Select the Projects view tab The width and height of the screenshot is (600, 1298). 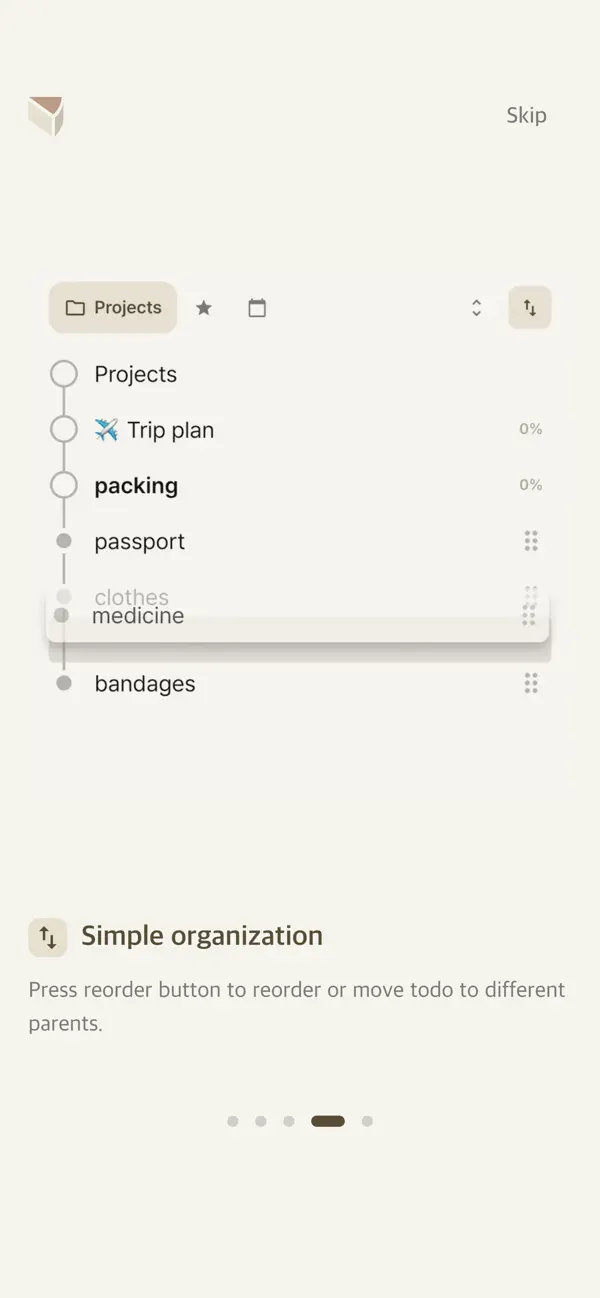point(112,308)
